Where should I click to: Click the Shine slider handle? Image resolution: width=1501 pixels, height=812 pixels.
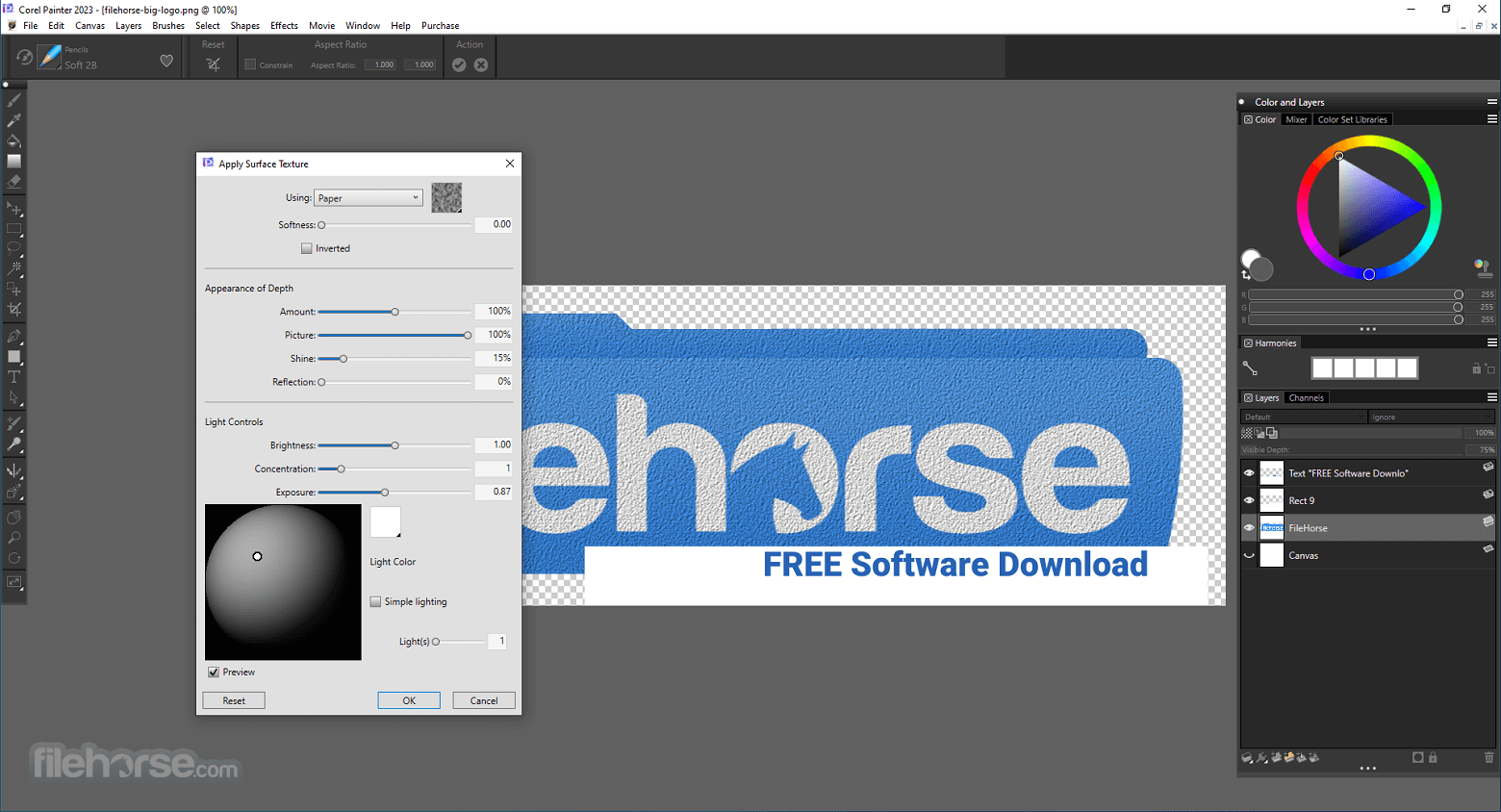(x=343, y=359)
